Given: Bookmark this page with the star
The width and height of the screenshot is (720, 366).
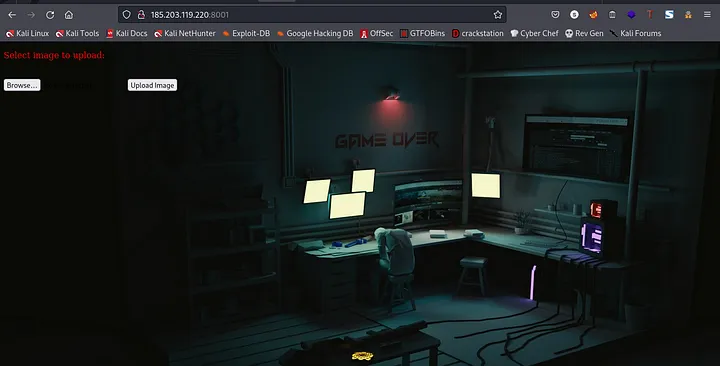Looking at the screenshot, I should click(x=498, y=15).
